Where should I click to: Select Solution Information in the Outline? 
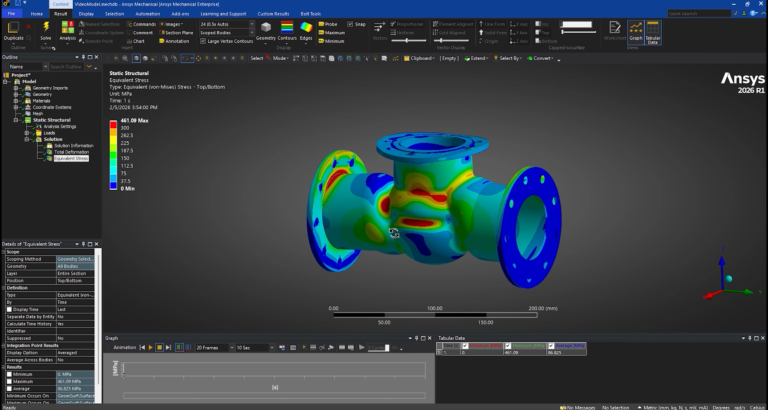pyautogui.click(x=73, y=145)
